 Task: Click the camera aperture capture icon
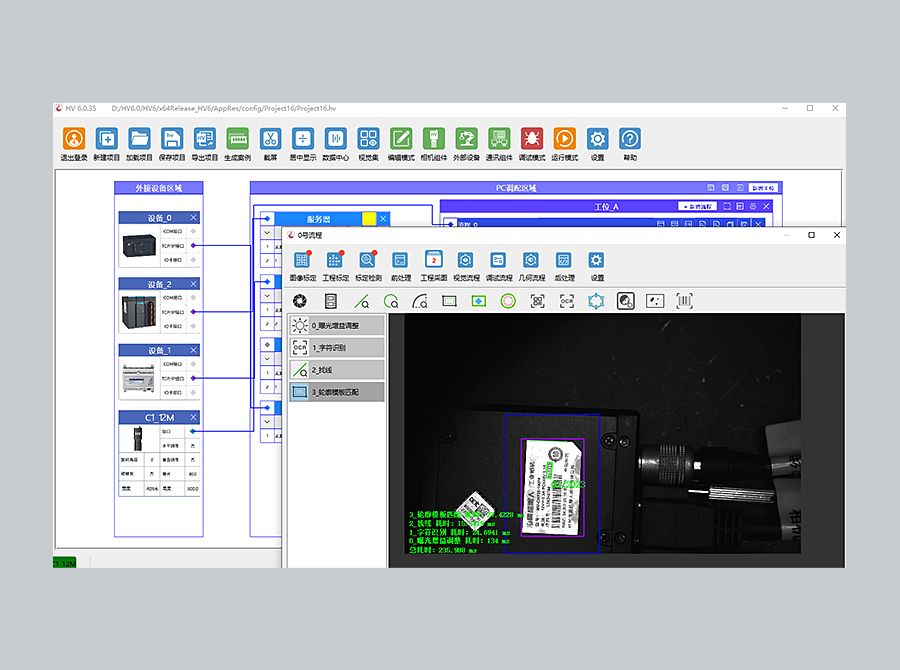(x=300, y=300)
